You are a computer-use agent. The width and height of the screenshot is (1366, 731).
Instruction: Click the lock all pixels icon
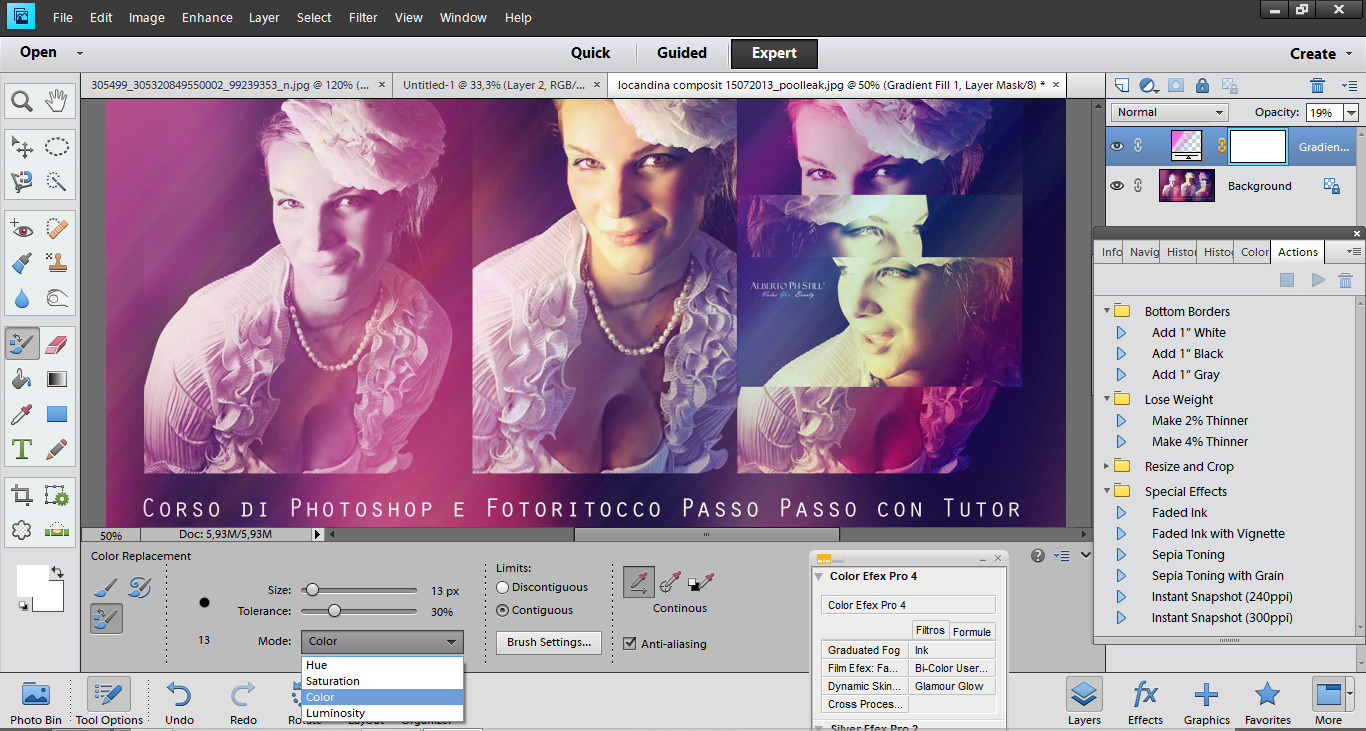pos(1202,86)
